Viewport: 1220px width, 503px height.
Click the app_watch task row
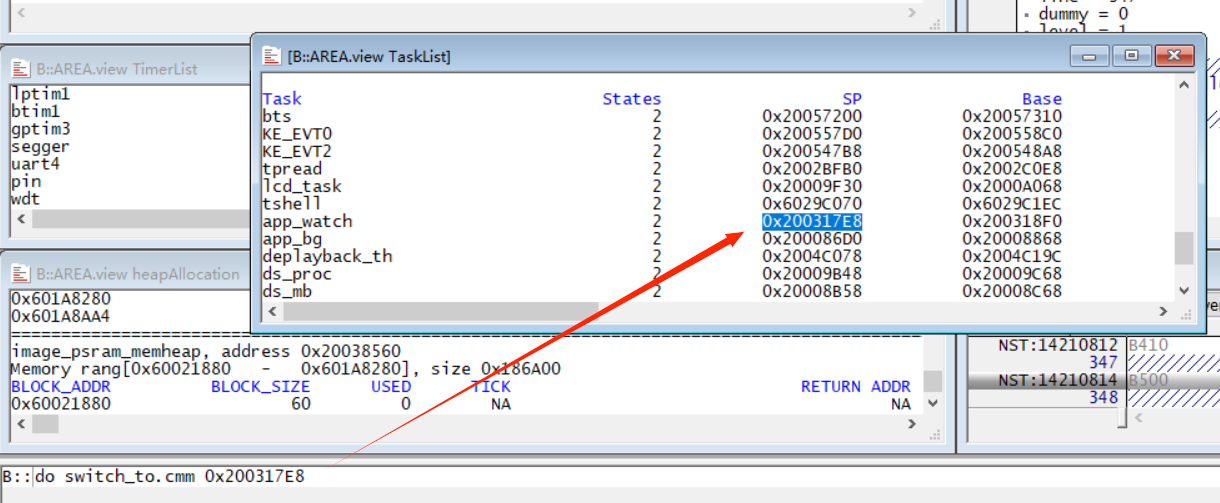click(x=662, y=221)
